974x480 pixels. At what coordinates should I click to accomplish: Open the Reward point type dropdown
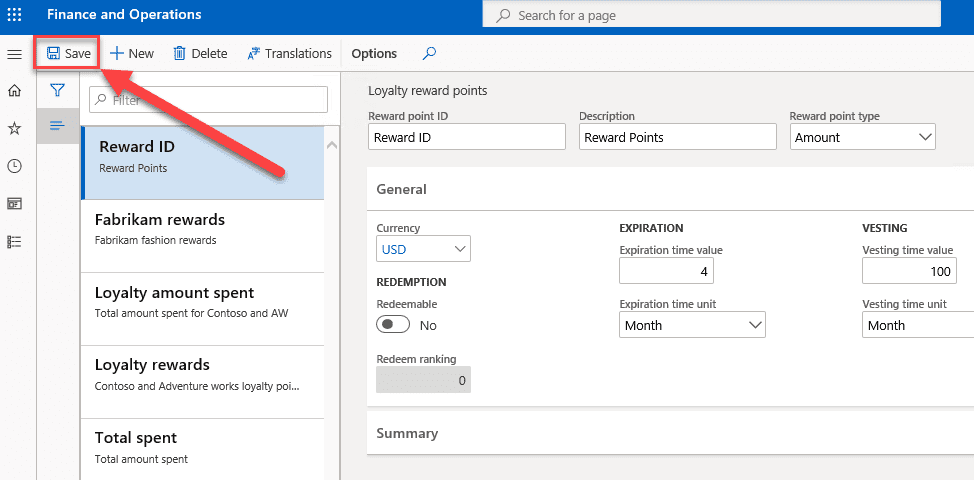[863, 137]
